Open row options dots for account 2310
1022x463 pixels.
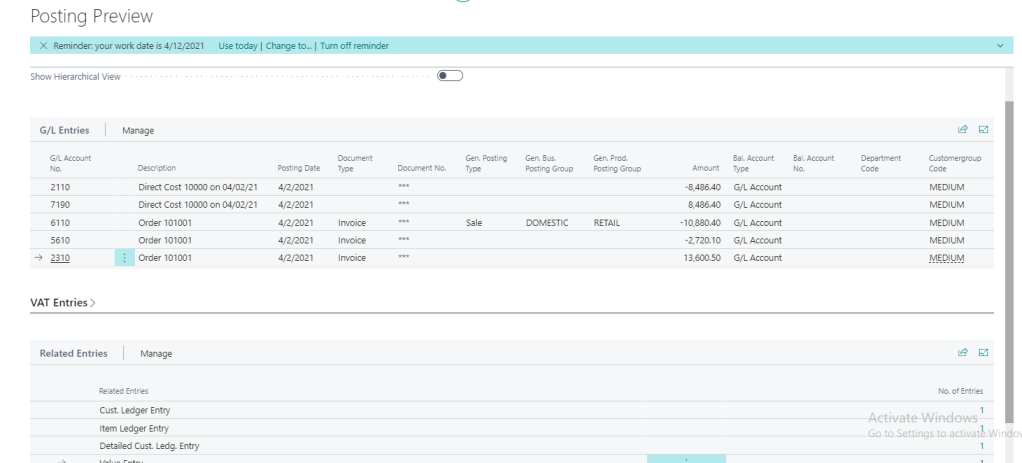[124, 257]
